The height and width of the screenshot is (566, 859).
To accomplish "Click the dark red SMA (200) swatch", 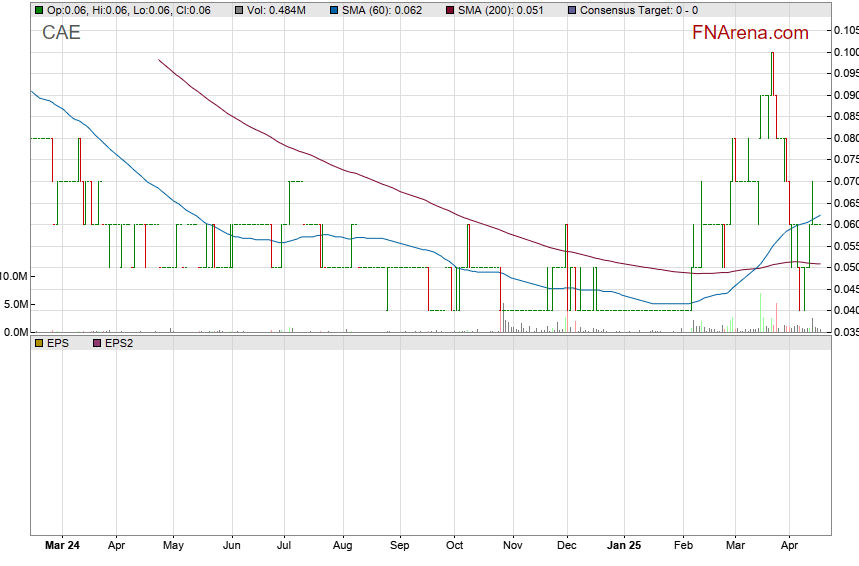I will (x=449, y=10).
